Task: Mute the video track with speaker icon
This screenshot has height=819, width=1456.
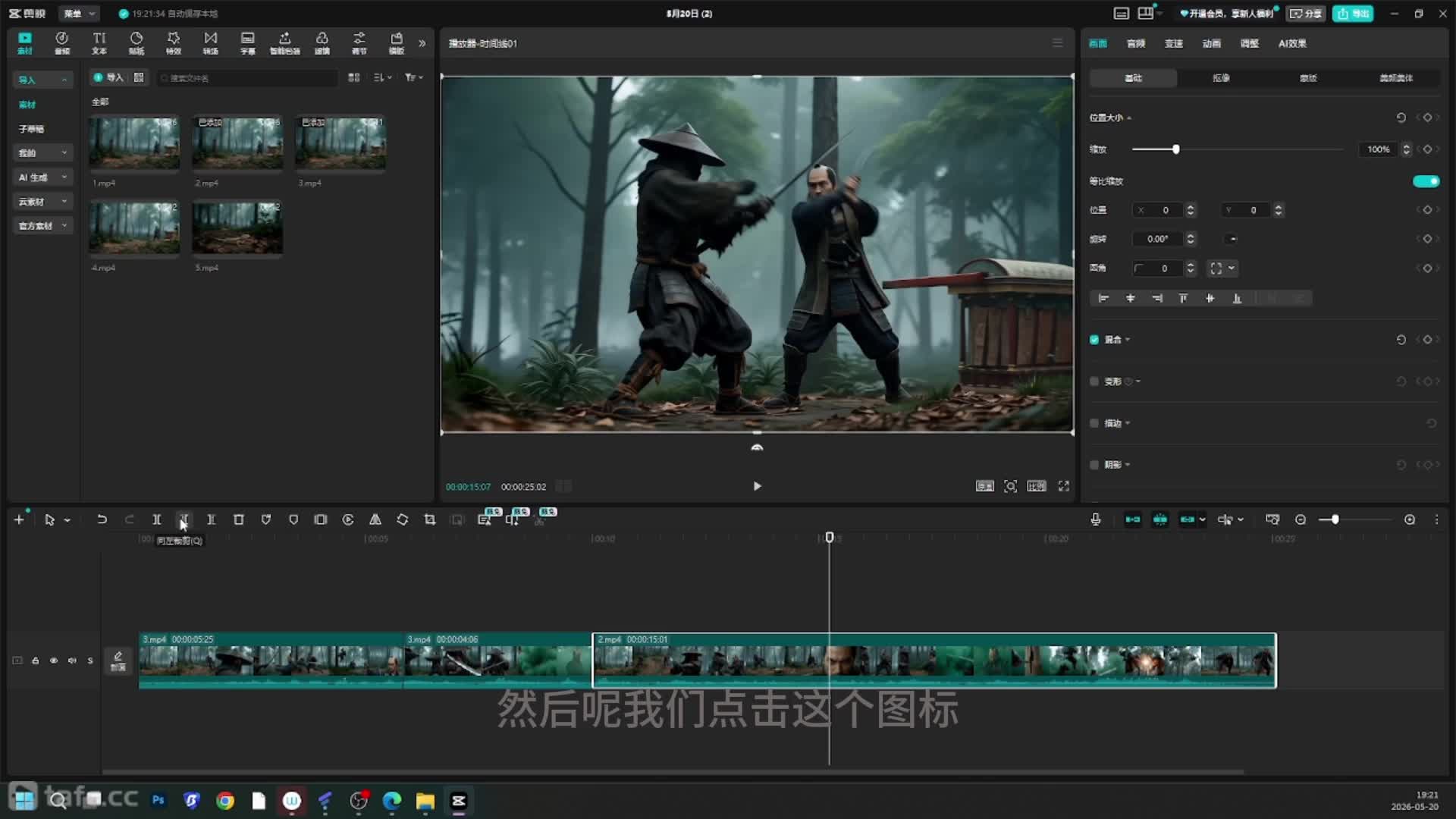Action: click(72, 661)
